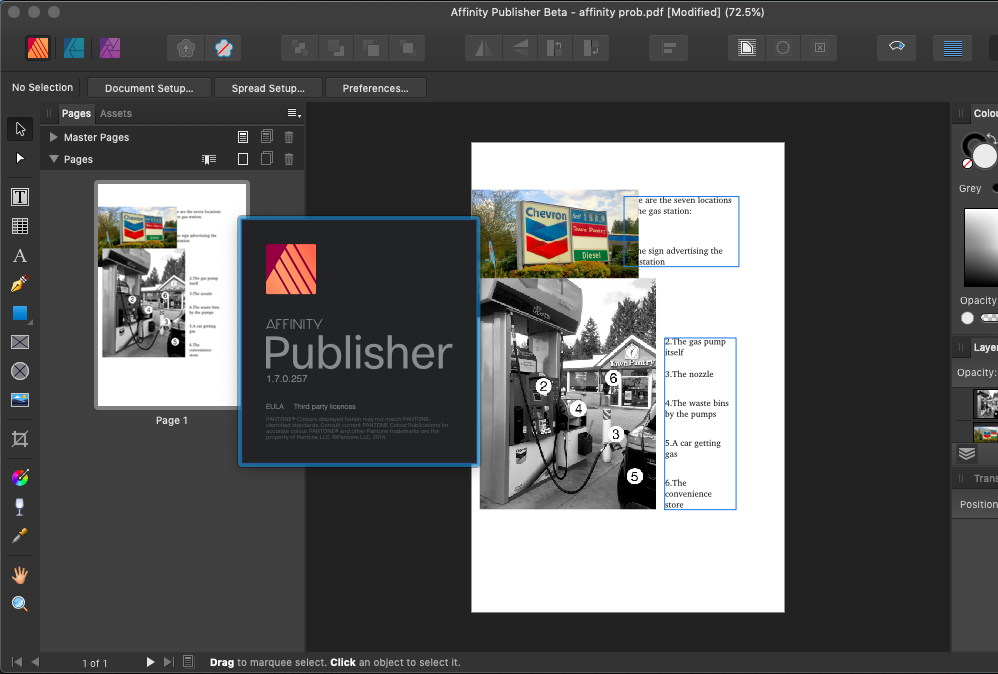Switch to the Photo persona
Screen dimensions: 998x674
point(109,48)
